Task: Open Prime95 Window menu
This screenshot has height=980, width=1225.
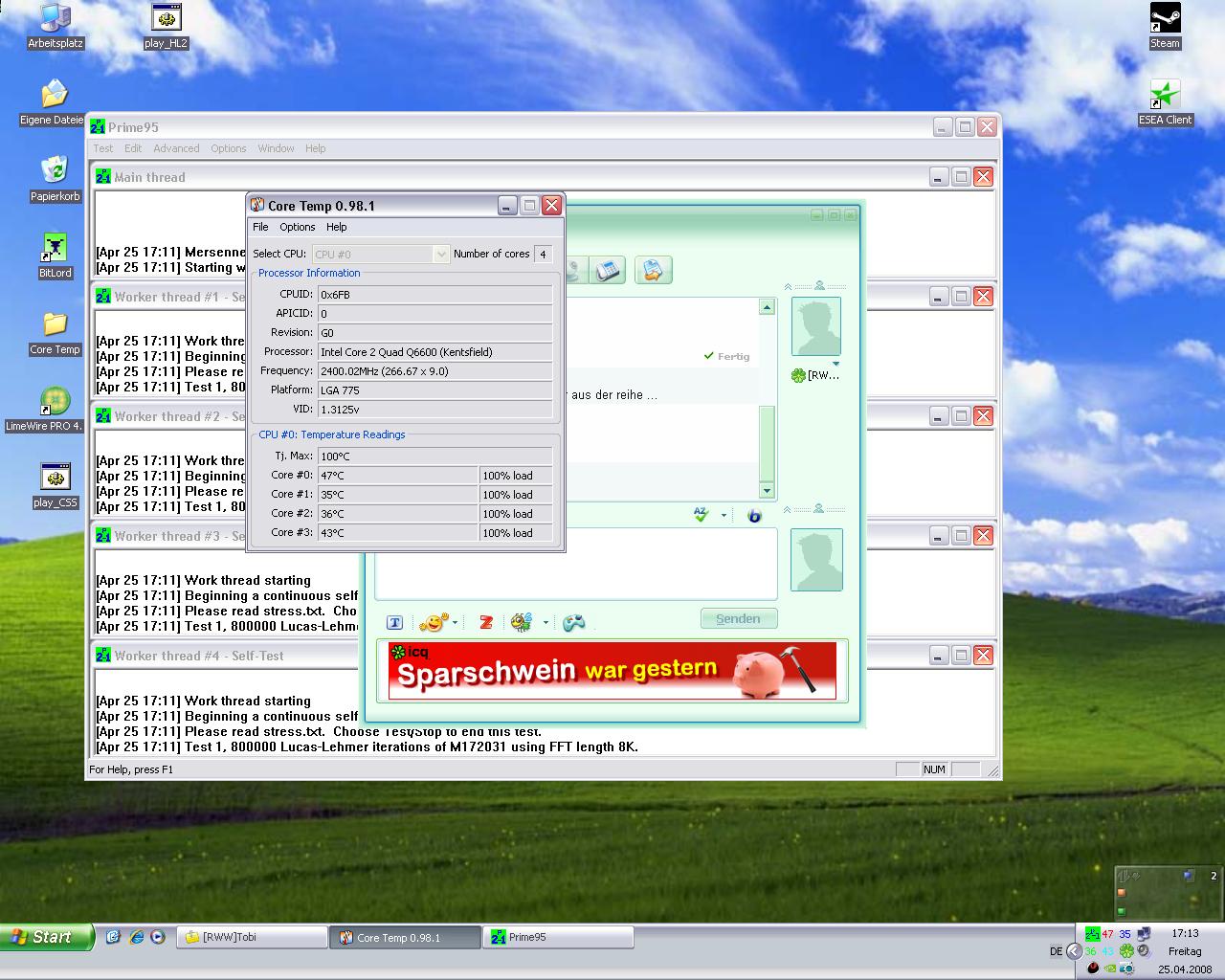Action: [276, 148]
